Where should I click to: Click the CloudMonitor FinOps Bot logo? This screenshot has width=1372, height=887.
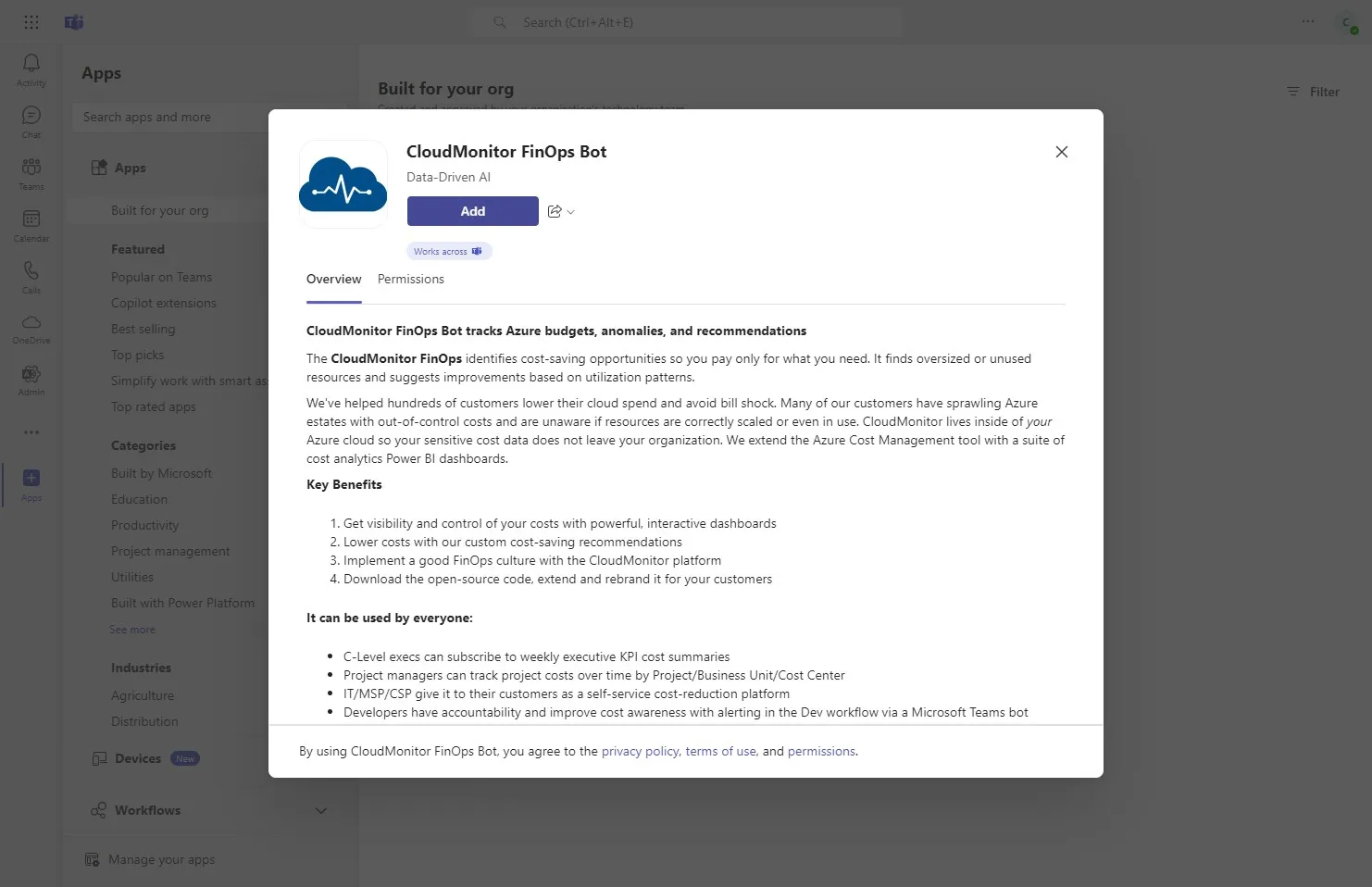click(343, 184)
